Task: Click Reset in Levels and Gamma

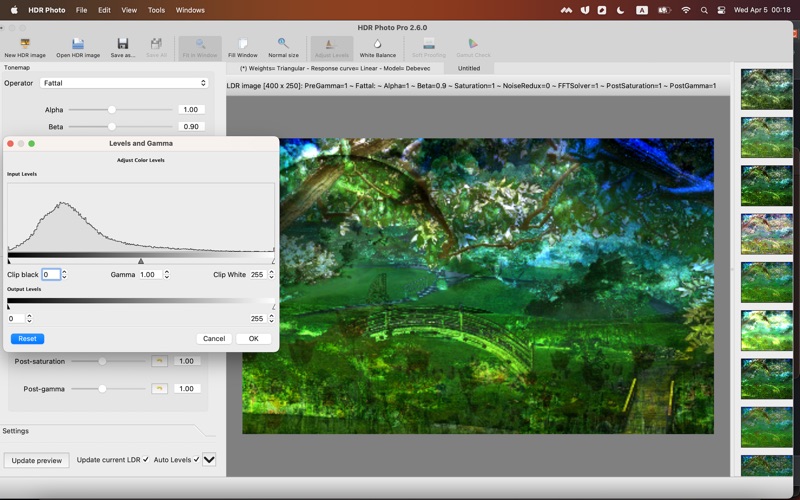Action: coord(28,339)
